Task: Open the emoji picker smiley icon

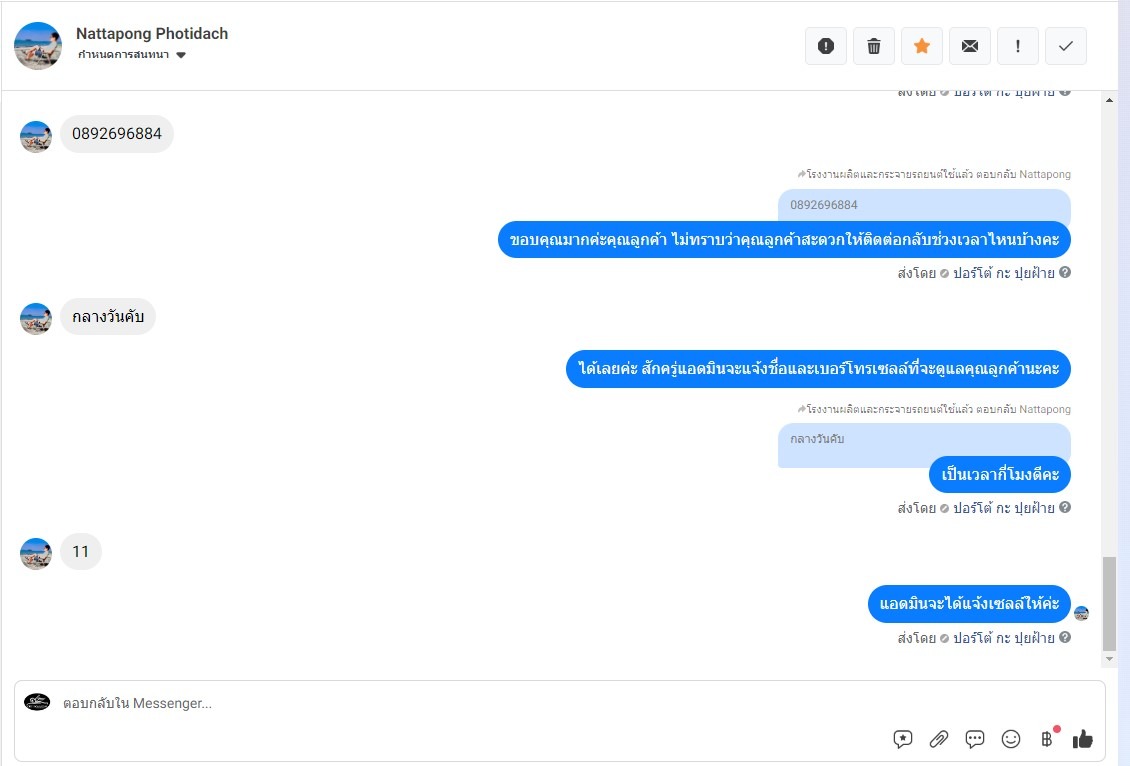Action: coord(1011,739)
